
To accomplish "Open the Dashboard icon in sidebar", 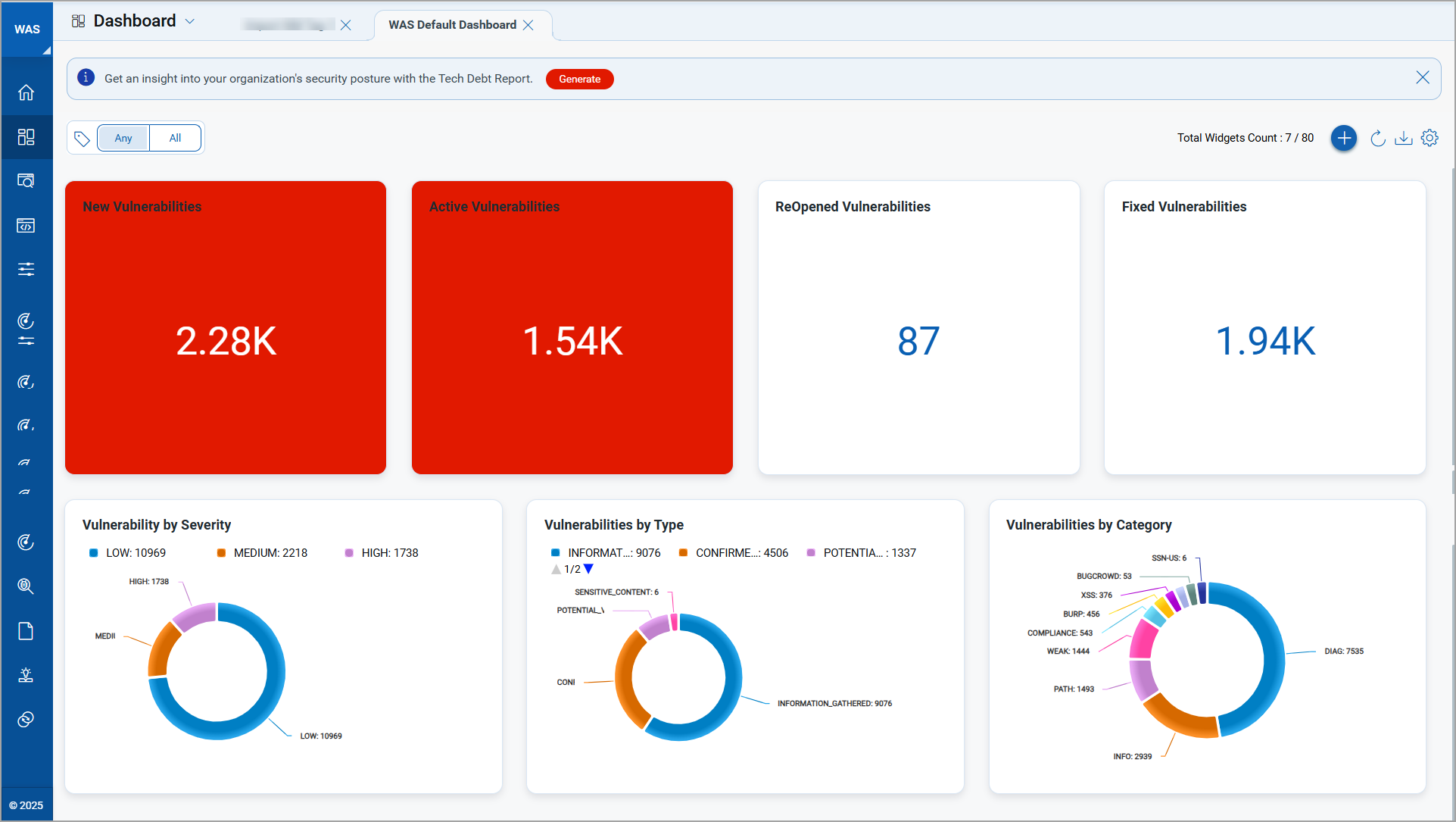I will pos(27,137).
